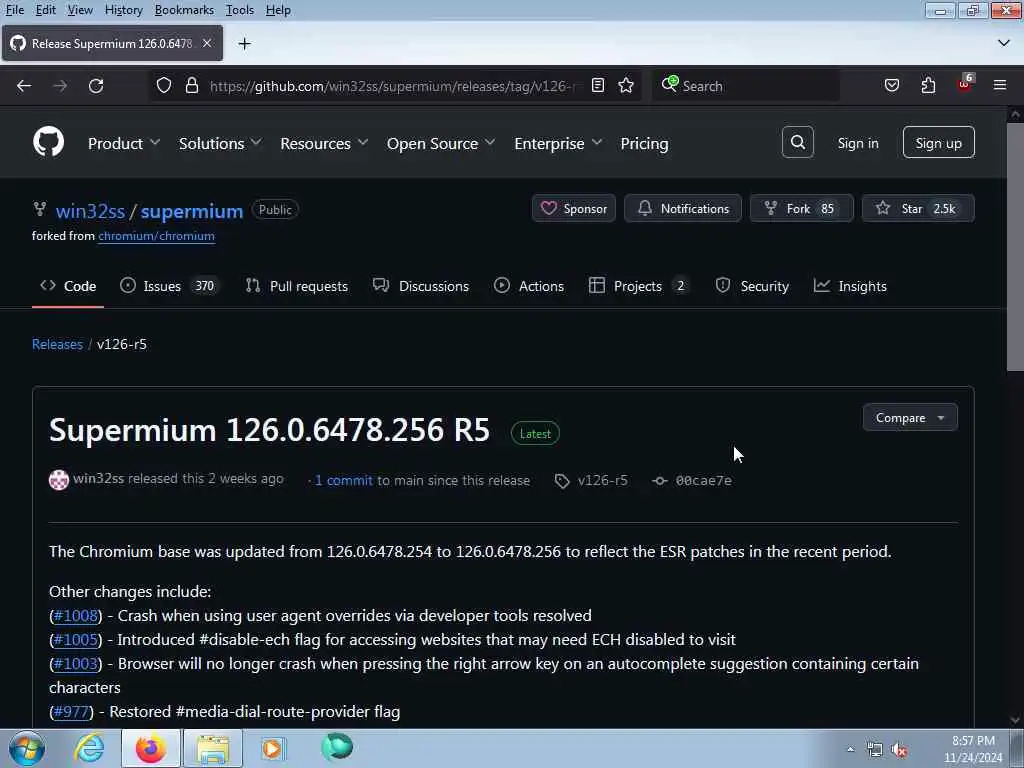Toggle reader view icon in address bar
The image size is (1024, 768).
pos(598,86)
